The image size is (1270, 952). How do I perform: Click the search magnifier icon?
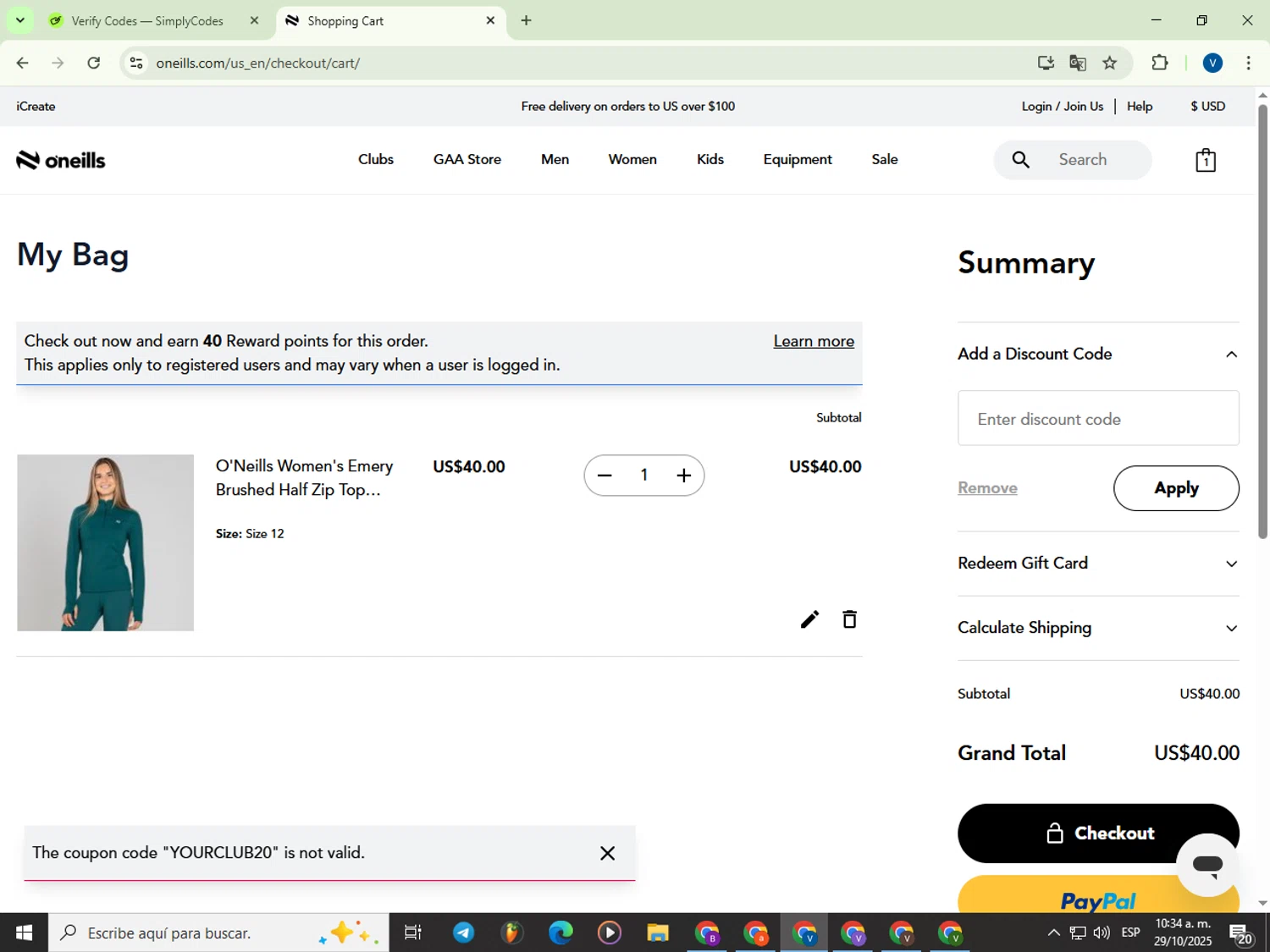pyautogui.click(x=1021, y=160)
